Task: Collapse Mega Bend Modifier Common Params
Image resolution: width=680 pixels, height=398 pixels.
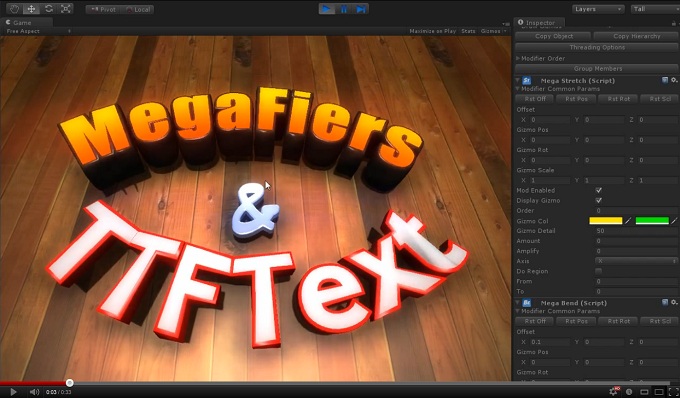Action: coord(517,311)
